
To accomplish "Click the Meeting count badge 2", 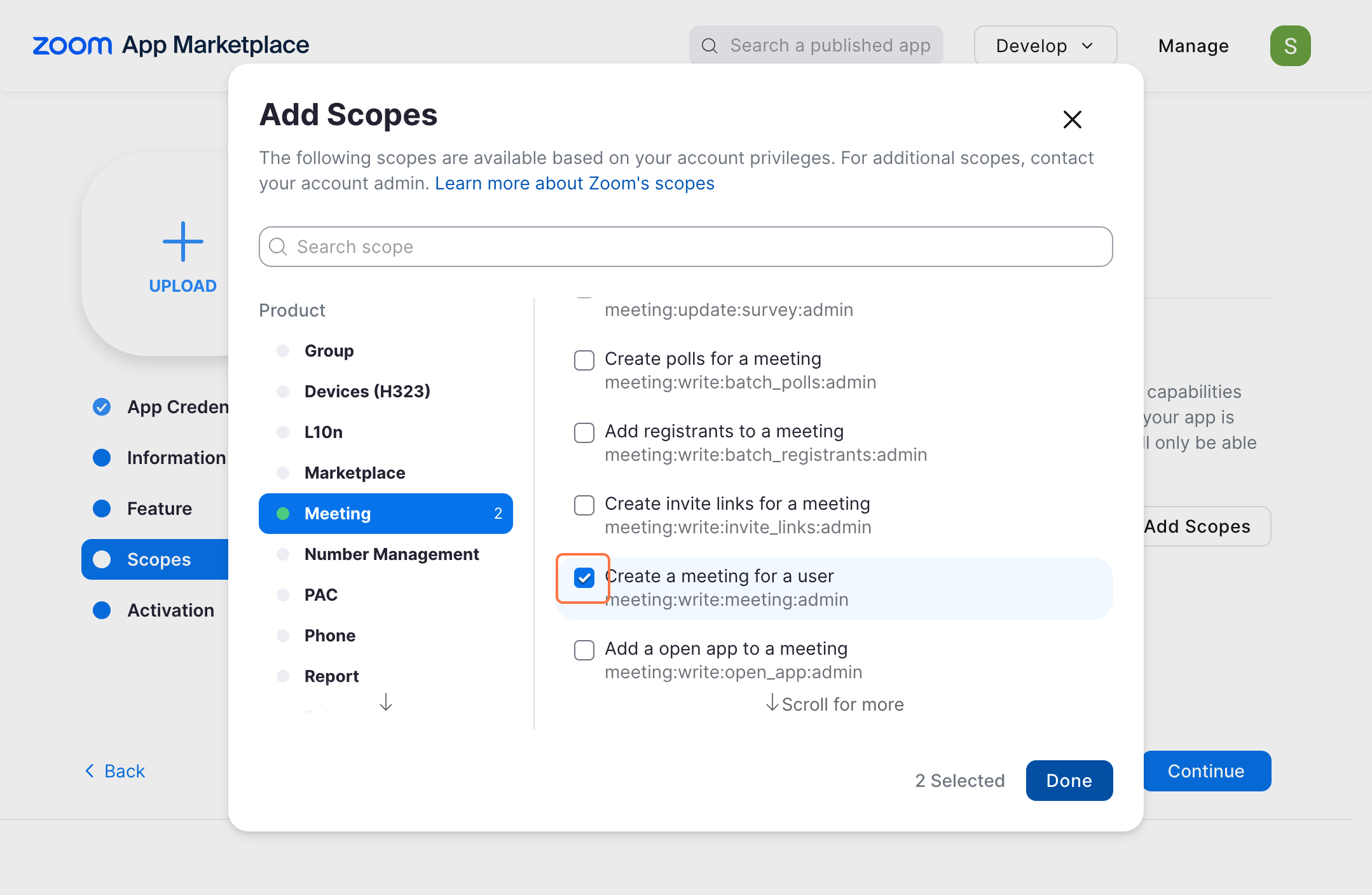I will pyautogui.click(x=498, y=514).
